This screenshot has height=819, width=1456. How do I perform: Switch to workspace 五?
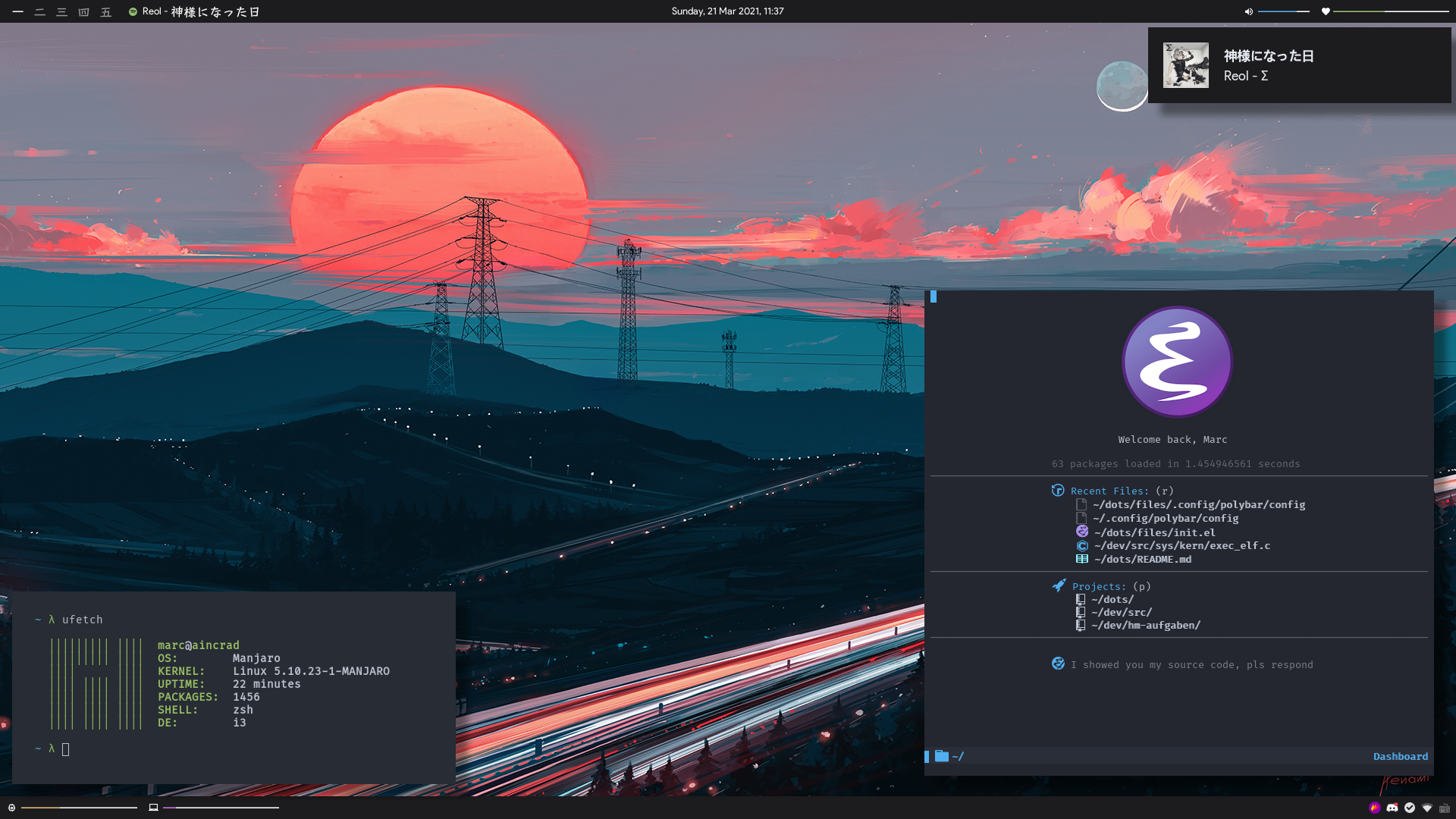[105, 11]
